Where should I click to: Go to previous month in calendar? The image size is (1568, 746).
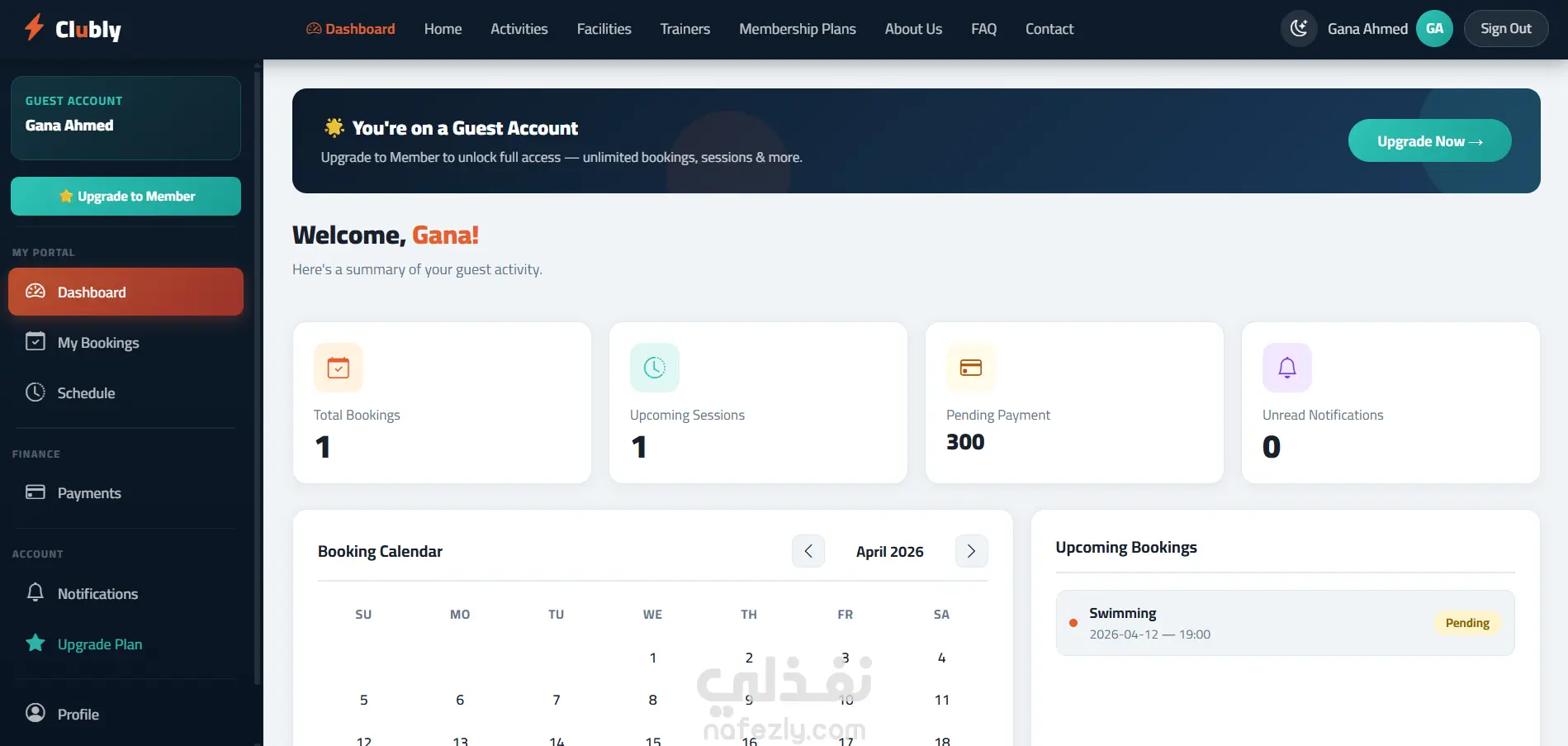click(x=808, y=551)
